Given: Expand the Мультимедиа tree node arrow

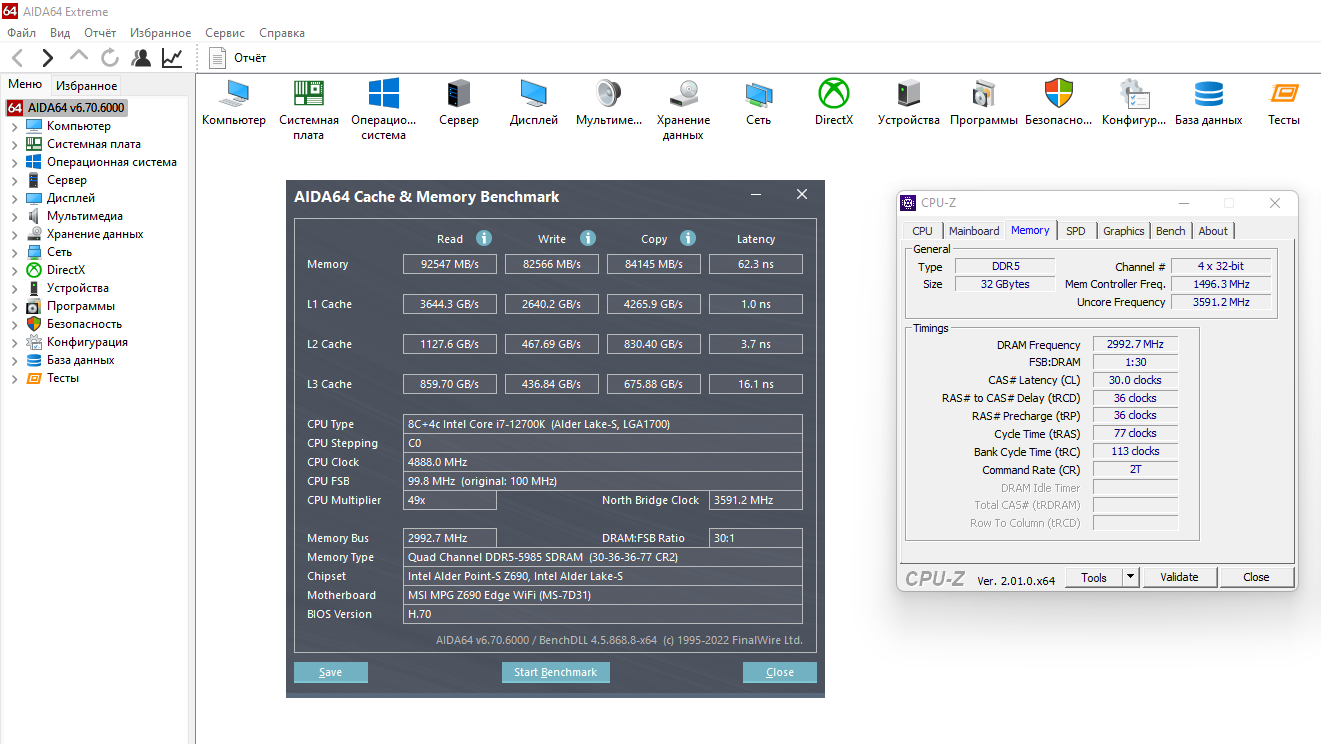Looking at the screenshot, I should [14, 216].
